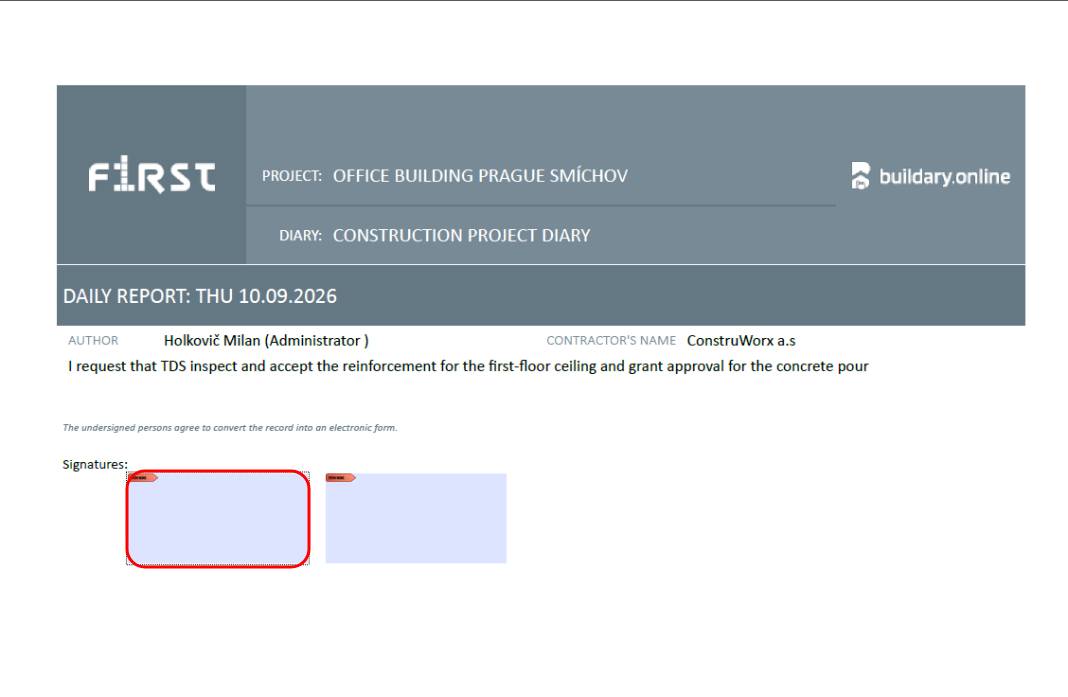This screenshot has width=1068, height=697.
Task: Select the 'CONSTRUCTION PROJECT DIARY' title
Action: pos(461,235)
